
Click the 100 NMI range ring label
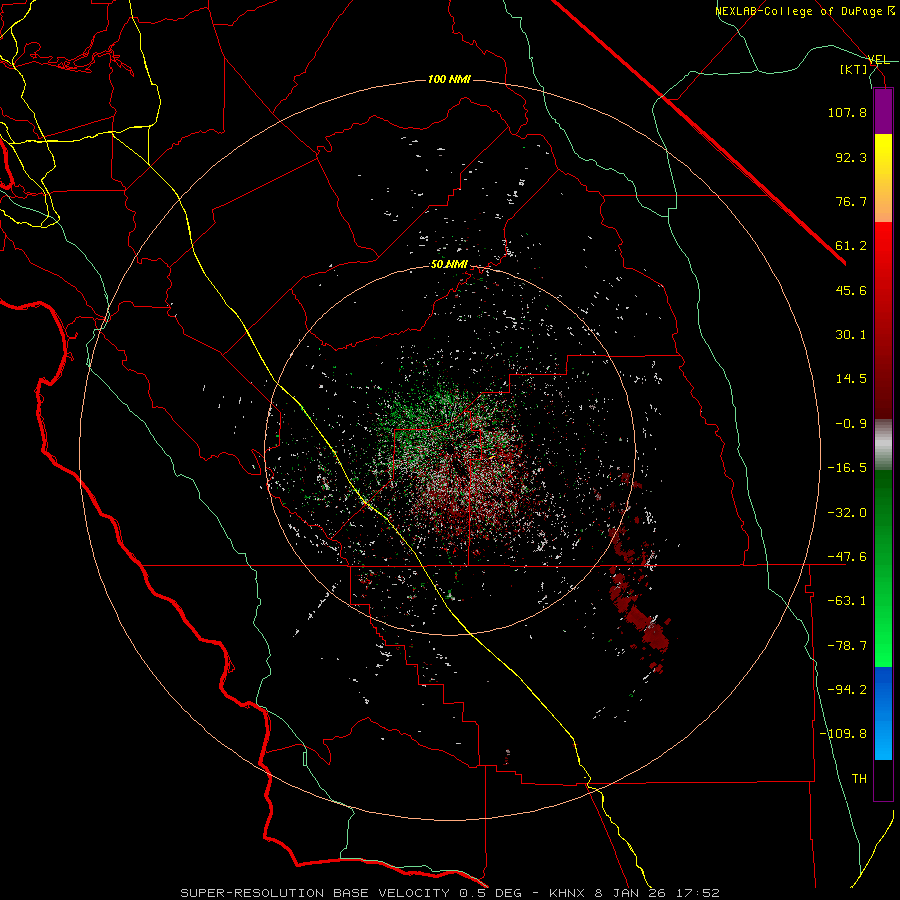point(449,79)
